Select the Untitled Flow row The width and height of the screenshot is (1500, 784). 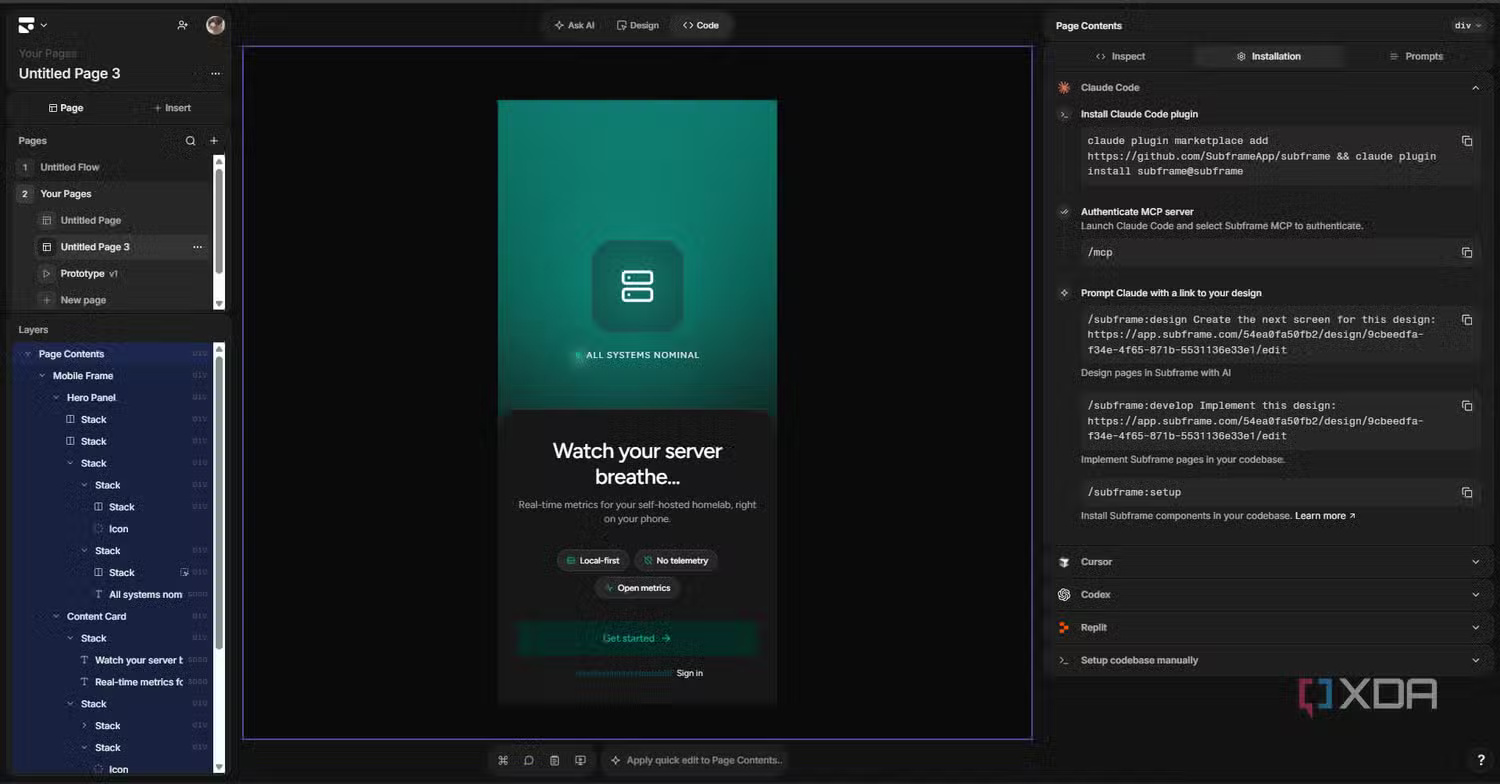112,167
